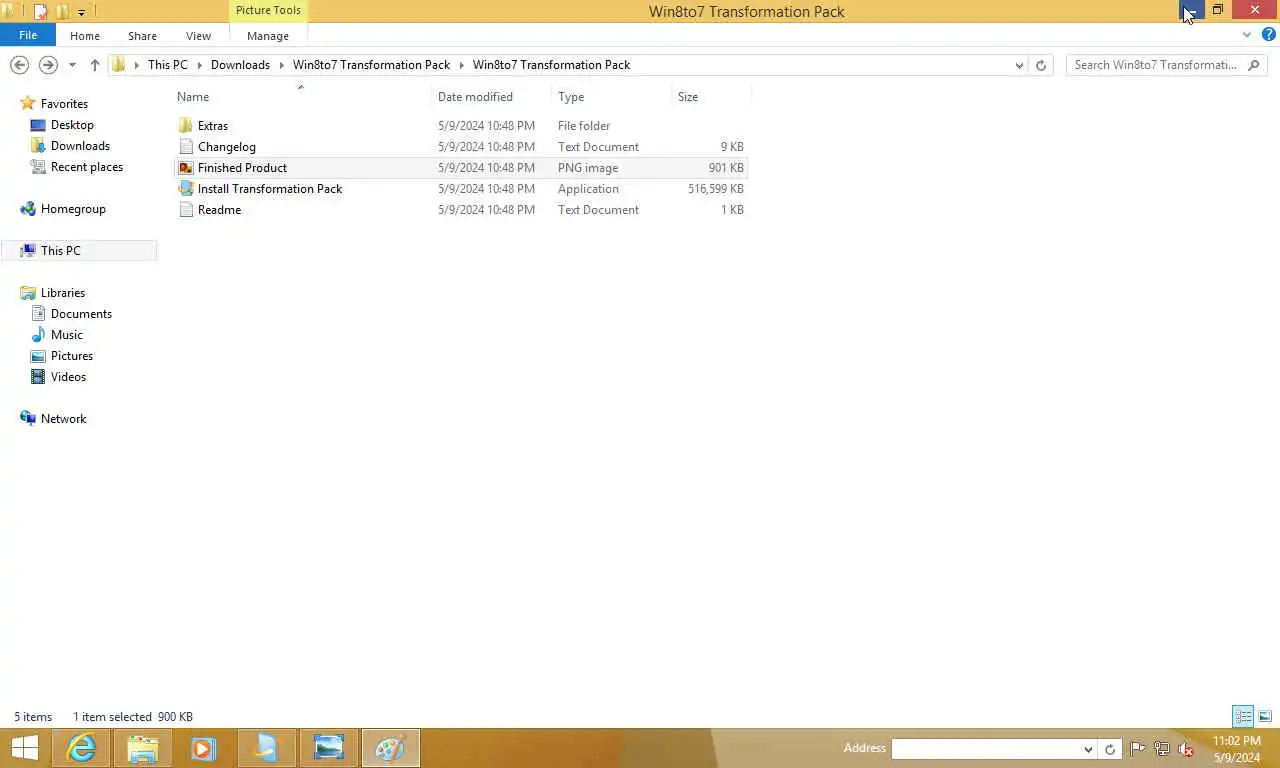Viewport: 1280px width, 768px height.
Task: Collapse the ribbon using the chevron
Action: 1247,35
